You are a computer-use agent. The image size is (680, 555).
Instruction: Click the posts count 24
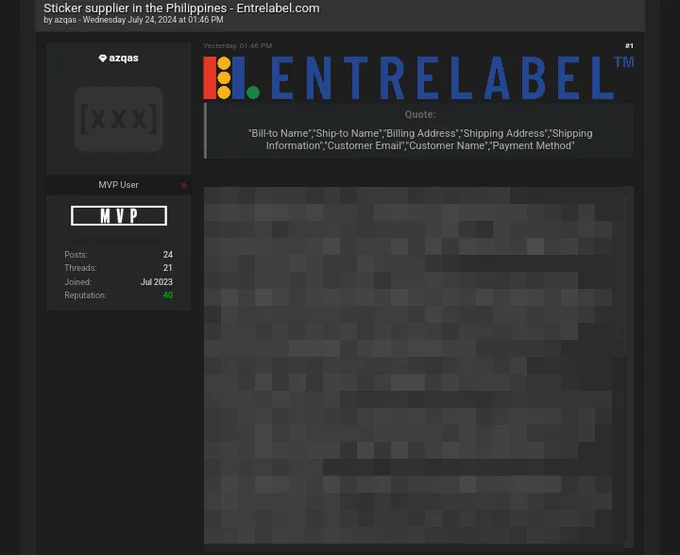[168, 255]
